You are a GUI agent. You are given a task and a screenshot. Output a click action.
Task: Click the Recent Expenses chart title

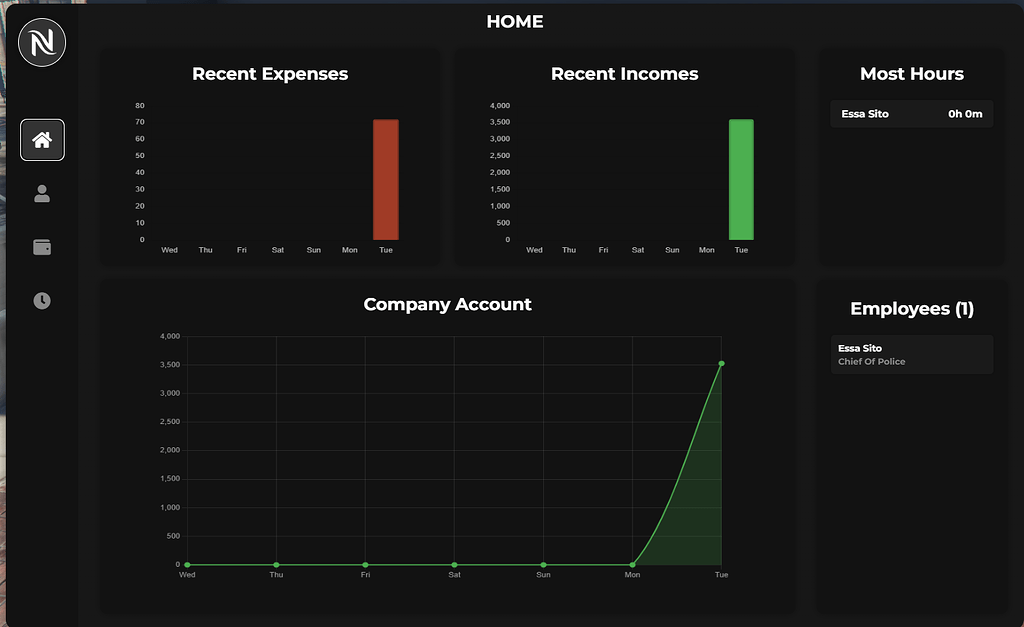269,73
